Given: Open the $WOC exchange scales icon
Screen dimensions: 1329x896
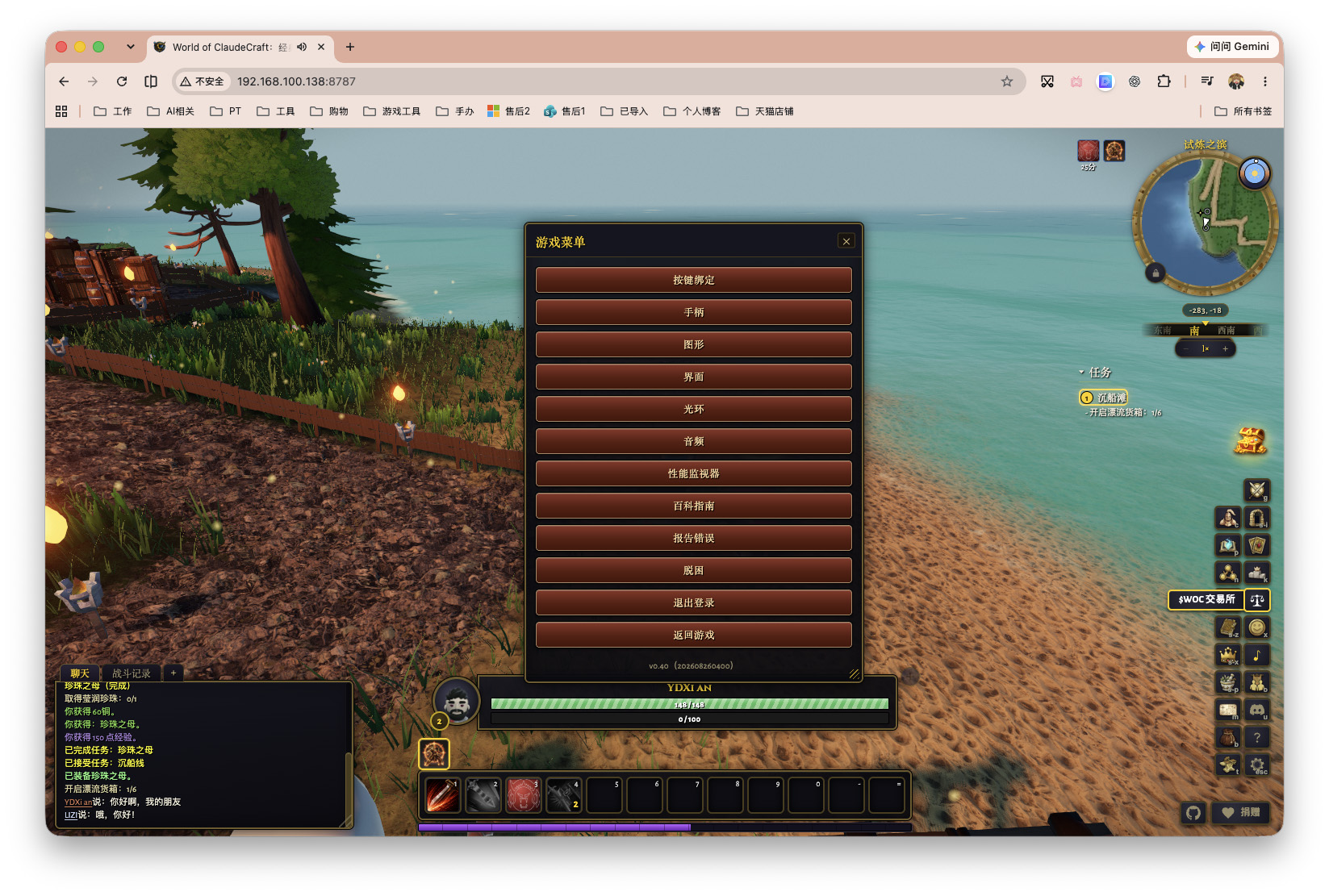Looking at the screenshot, I should [1256, 600].
